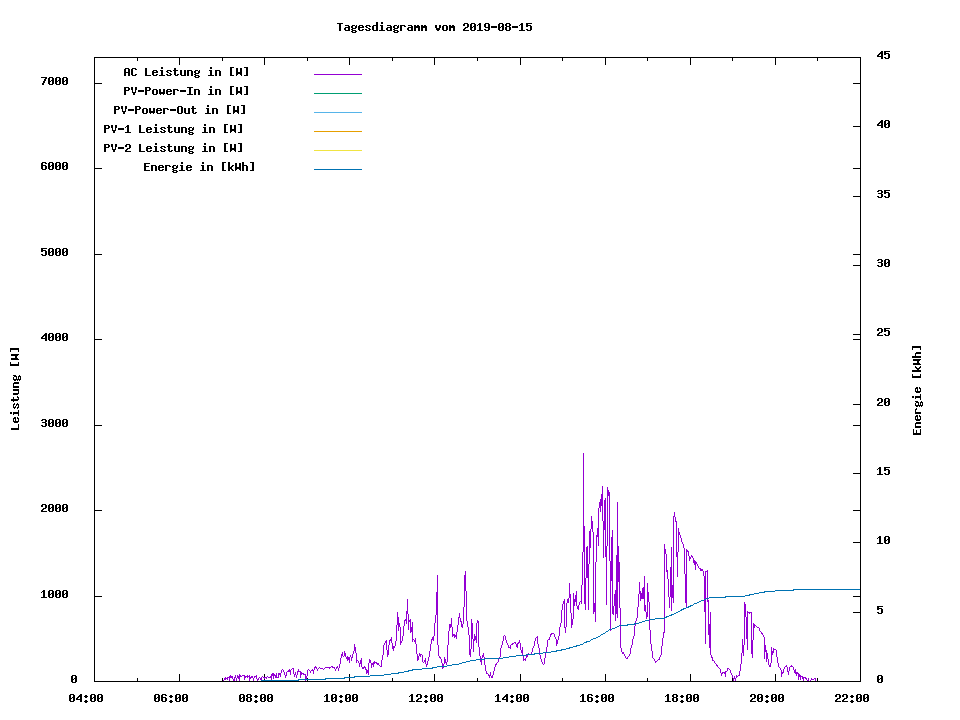Click the yellow PV-2 Leistung legend line
The image size is (960, 720).
click(x=337, y=150)
